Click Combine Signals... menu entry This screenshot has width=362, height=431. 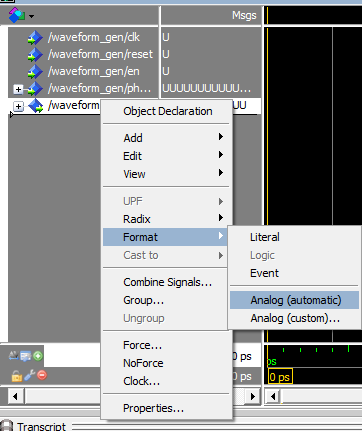click(x=166, y=282)
